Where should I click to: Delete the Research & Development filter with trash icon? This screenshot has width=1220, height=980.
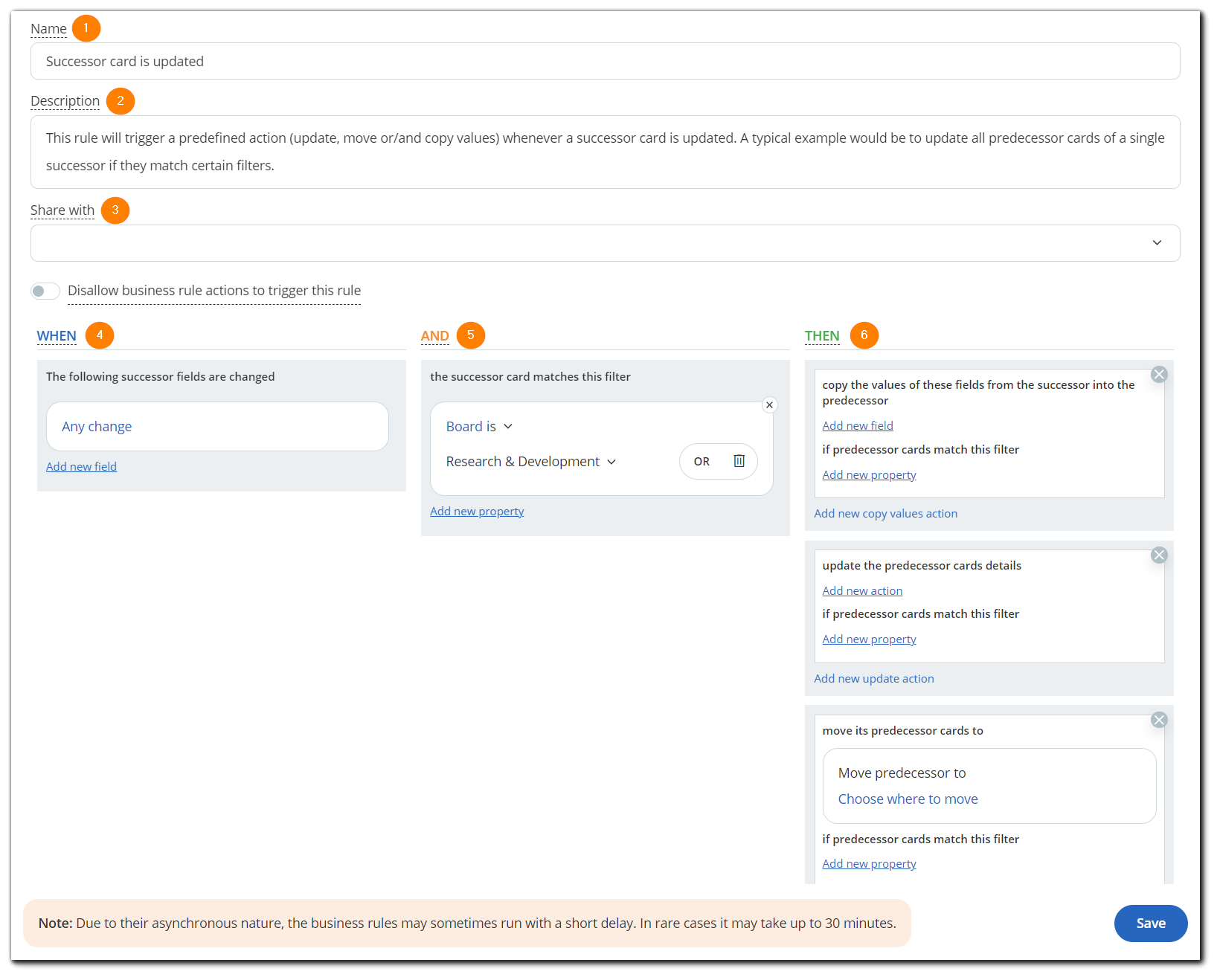tap(739, 461)
